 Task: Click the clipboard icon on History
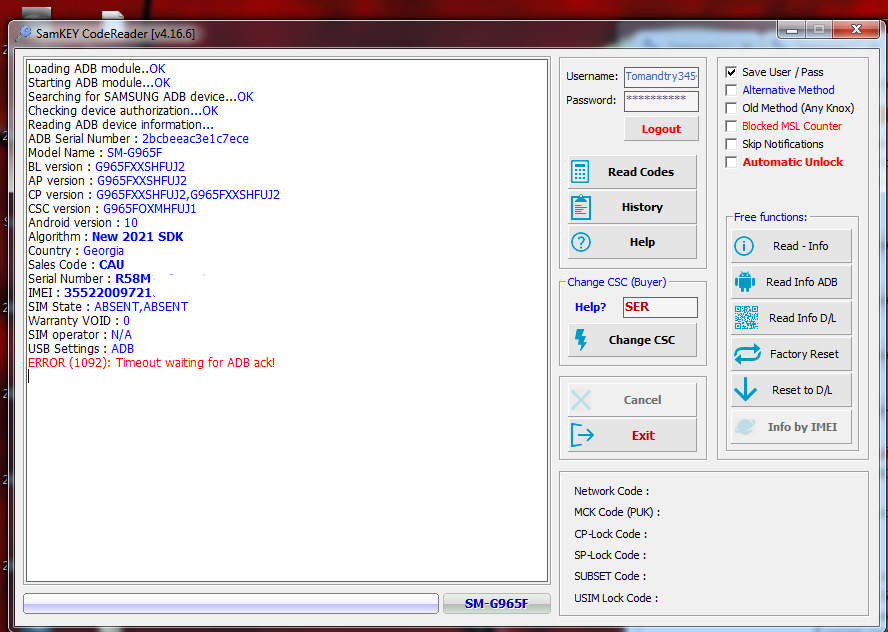pyautogui.click(x=580, y=207)
